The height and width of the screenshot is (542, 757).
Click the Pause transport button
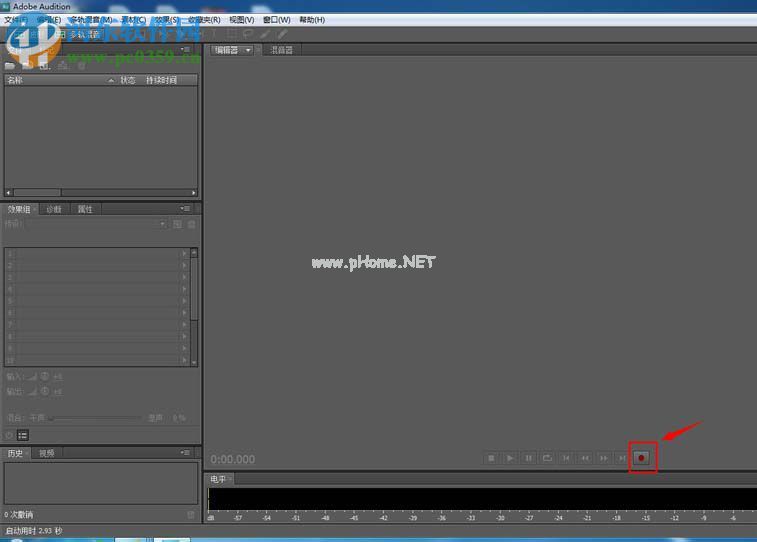coord(529,458)
